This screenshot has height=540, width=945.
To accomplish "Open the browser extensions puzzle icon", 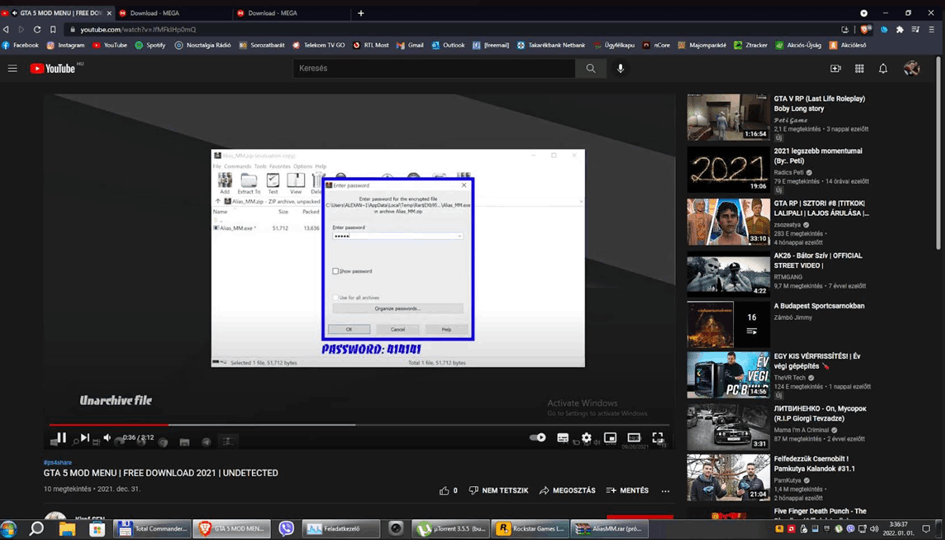I will tap(900, 29).
